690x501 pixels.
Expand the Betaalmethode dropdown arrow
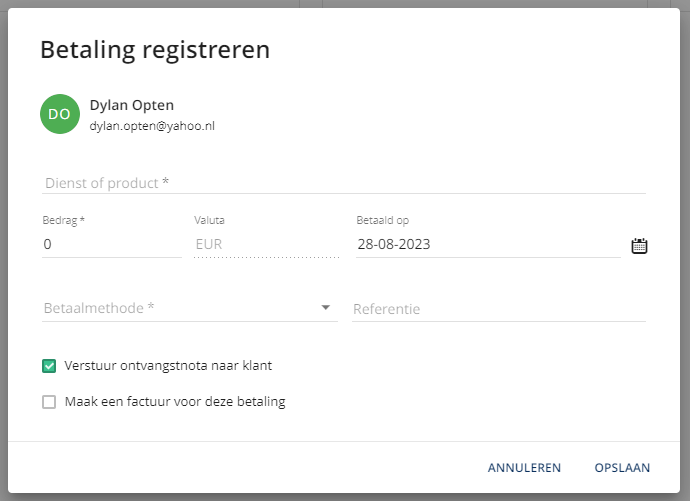pos(326,307)
